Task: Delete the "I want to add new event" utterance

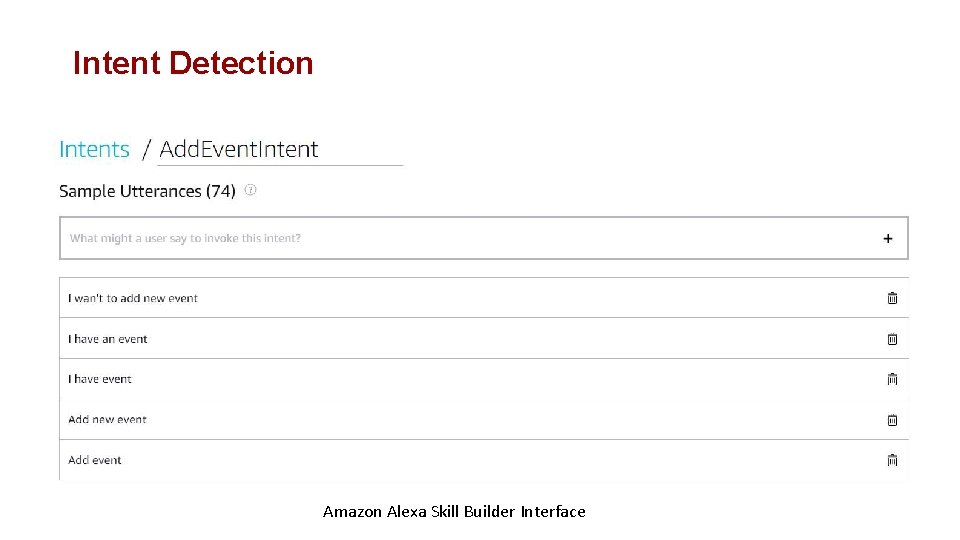Action: 892,298
